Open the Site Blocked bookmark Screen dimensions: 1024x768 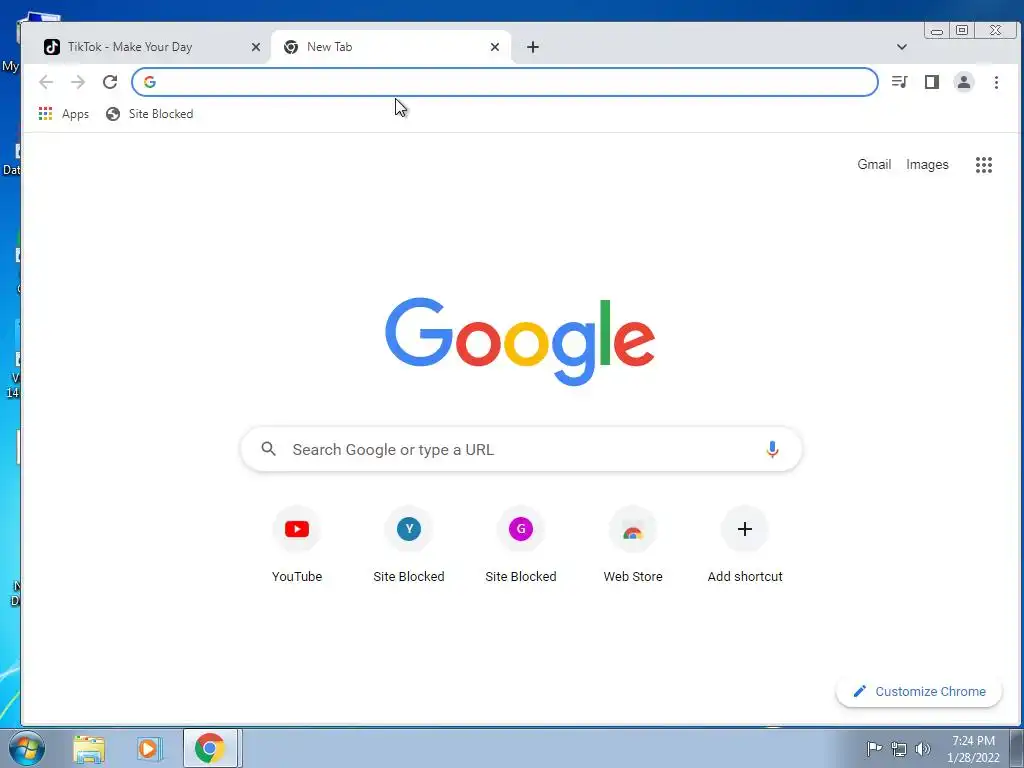click(x=150, y=114)
